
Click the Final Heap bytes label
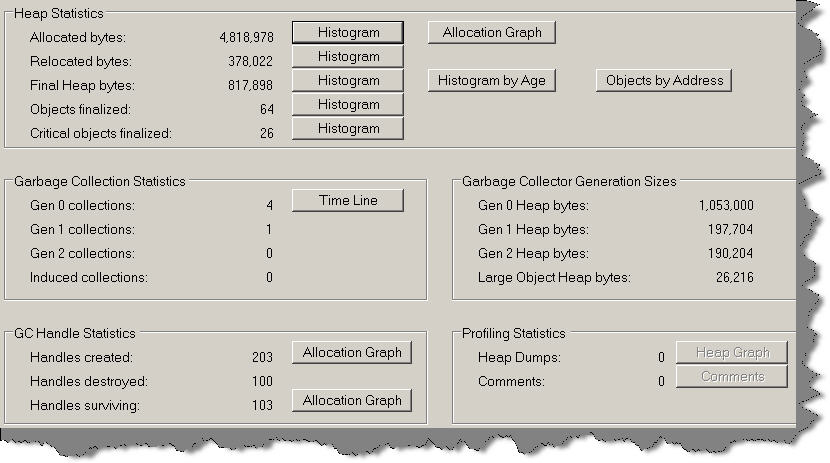(83, 85)
